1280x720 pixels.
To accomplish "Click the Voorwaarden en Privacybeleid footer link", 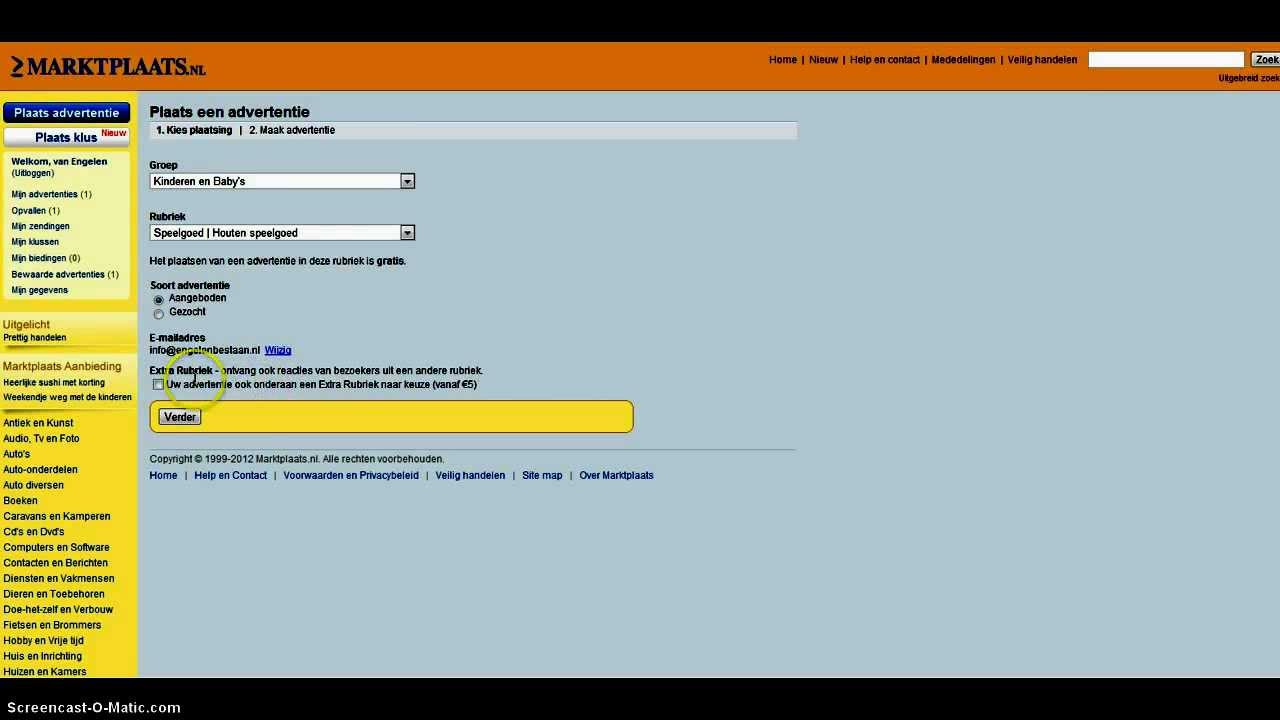I will pos(351,475).
